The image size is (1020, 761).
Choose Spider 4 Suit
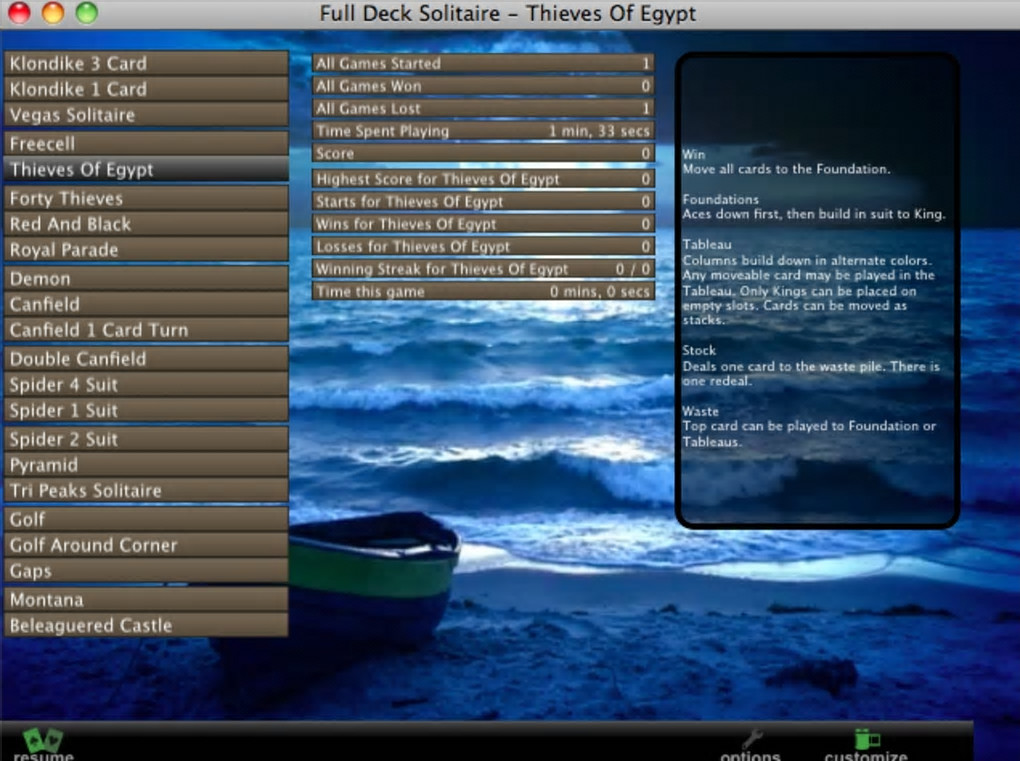pos(146,384)
